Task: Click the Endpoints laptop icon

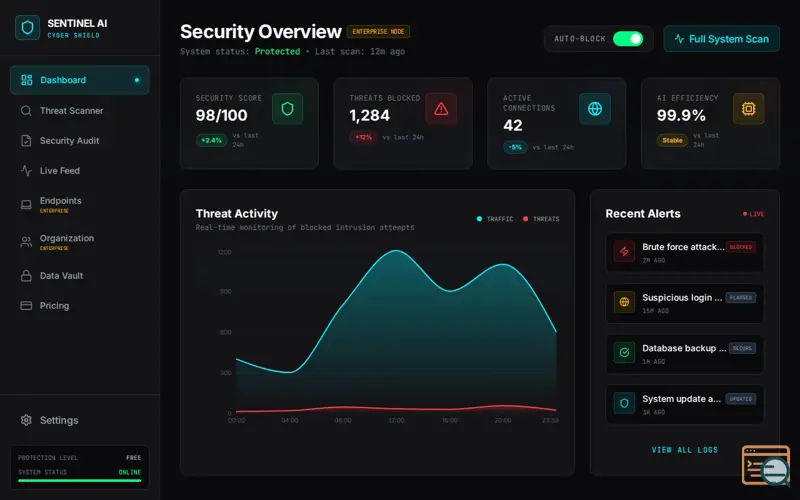Action: pyautogui.click(x=26, y=205)
